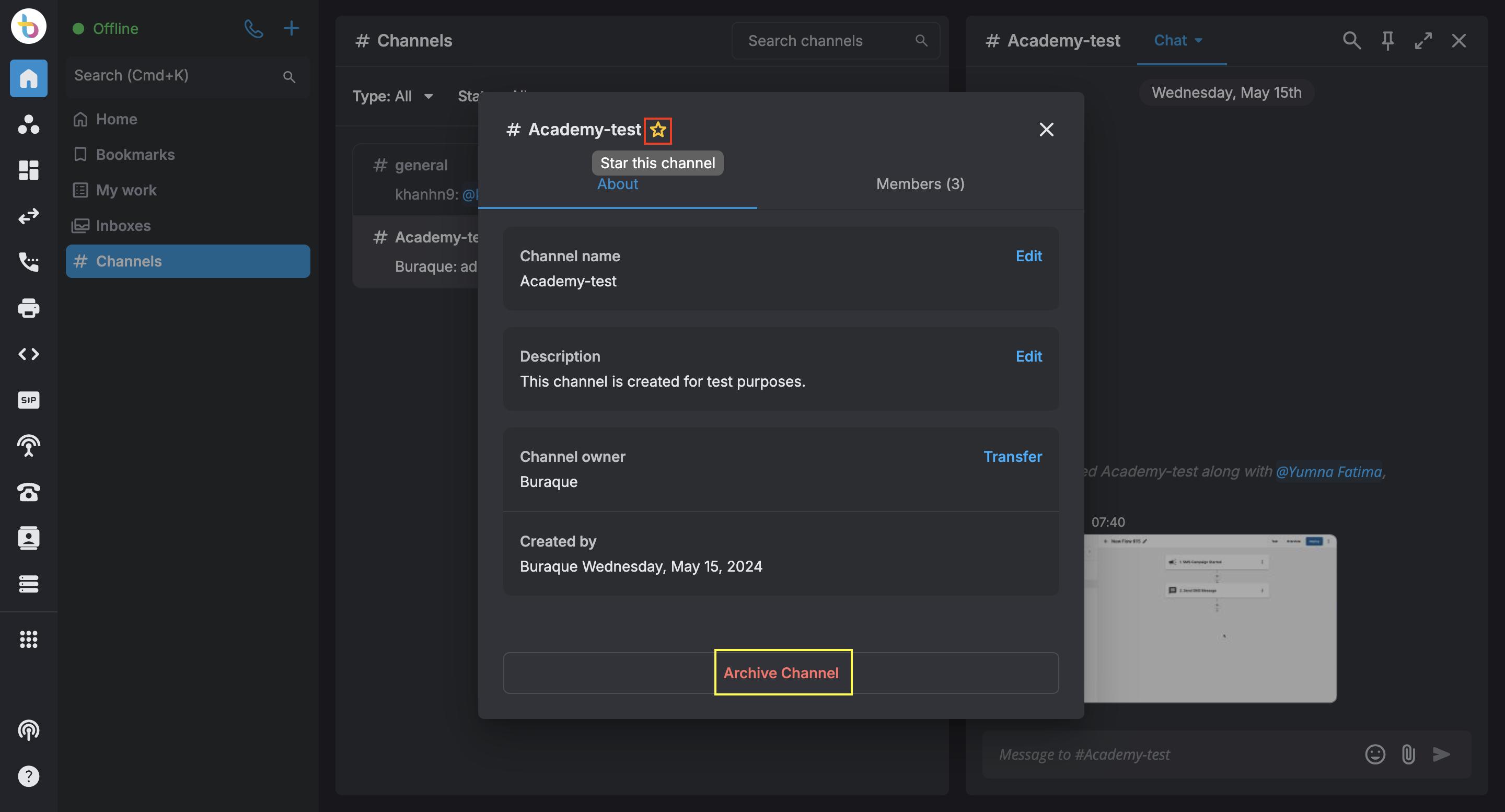Click the Archive Channel button
The height and width of the screenshot is (812, 1505).
click(781, 673)
